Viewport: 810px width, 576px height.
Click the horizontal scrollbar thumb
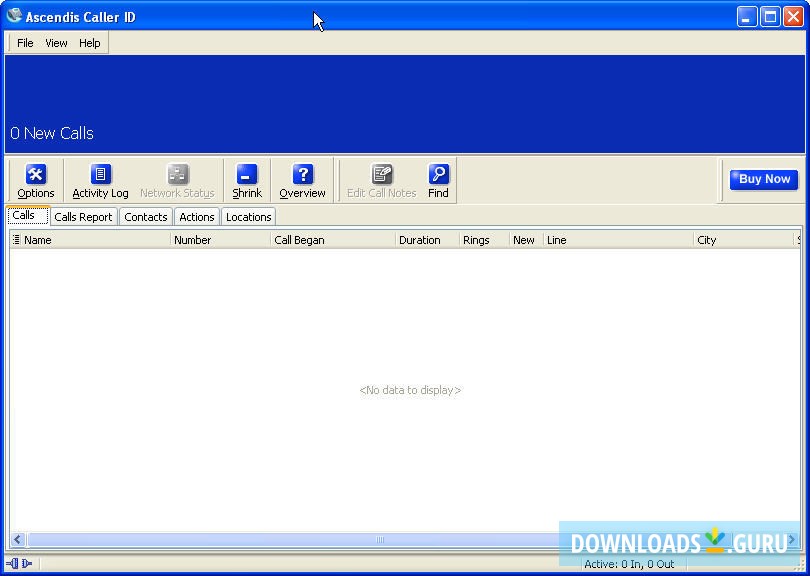380,540
